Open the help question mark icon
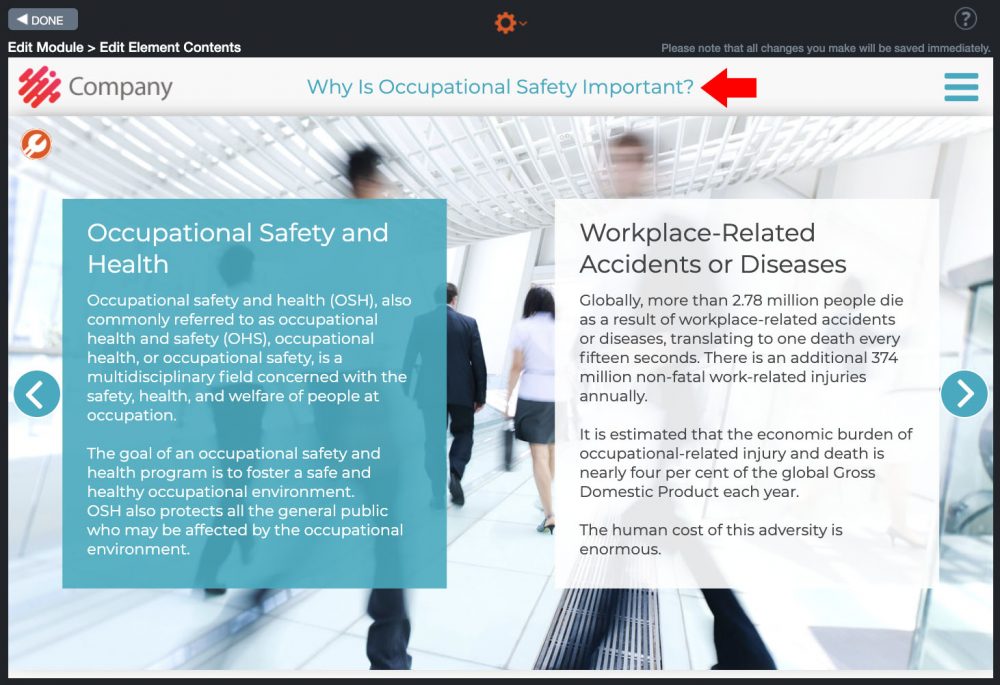Screen dimensions: 1000x685 pos(965,19)
